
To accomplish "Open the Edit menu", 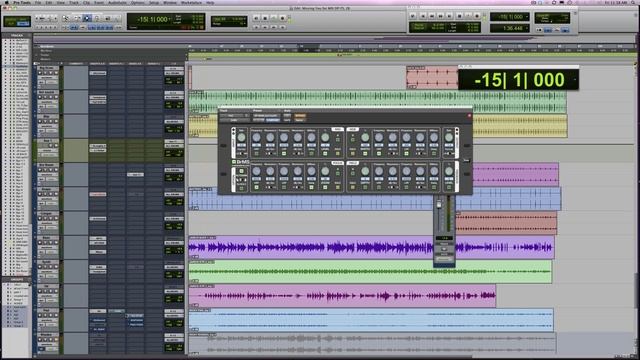I will [49, 2].
